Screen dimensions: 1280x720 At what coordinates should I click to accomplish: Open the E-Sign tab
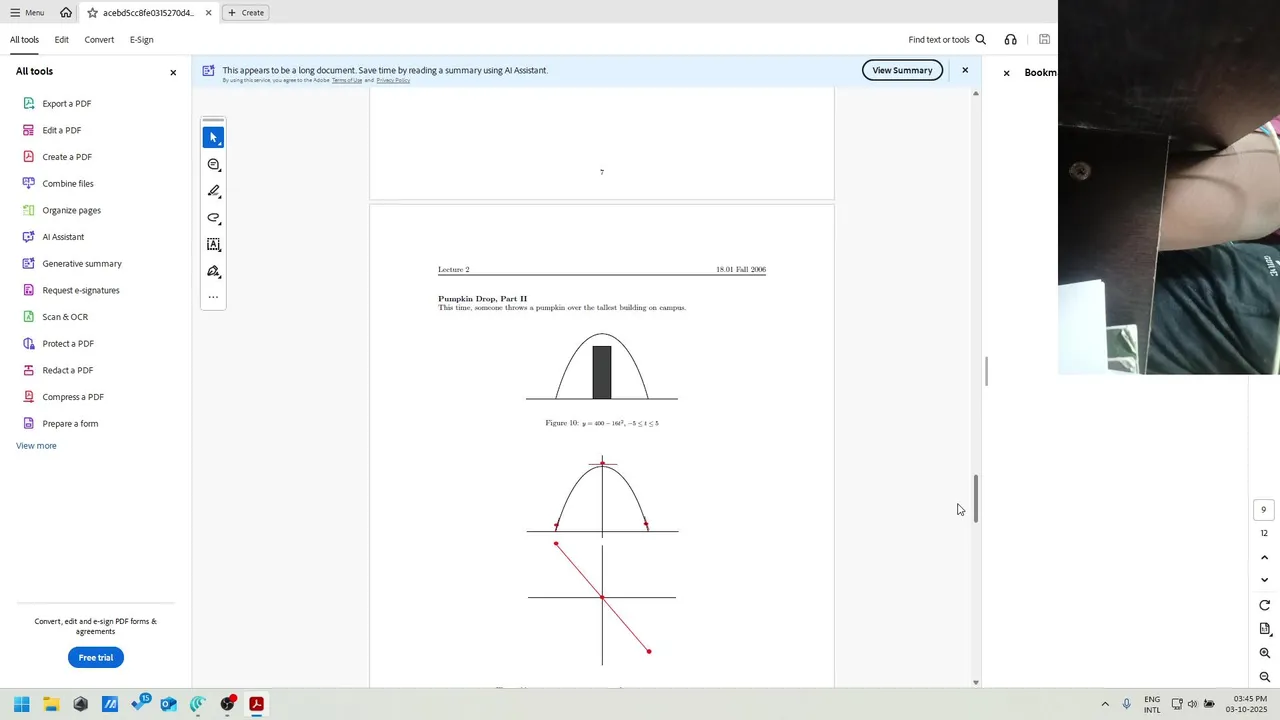(141, 40)
